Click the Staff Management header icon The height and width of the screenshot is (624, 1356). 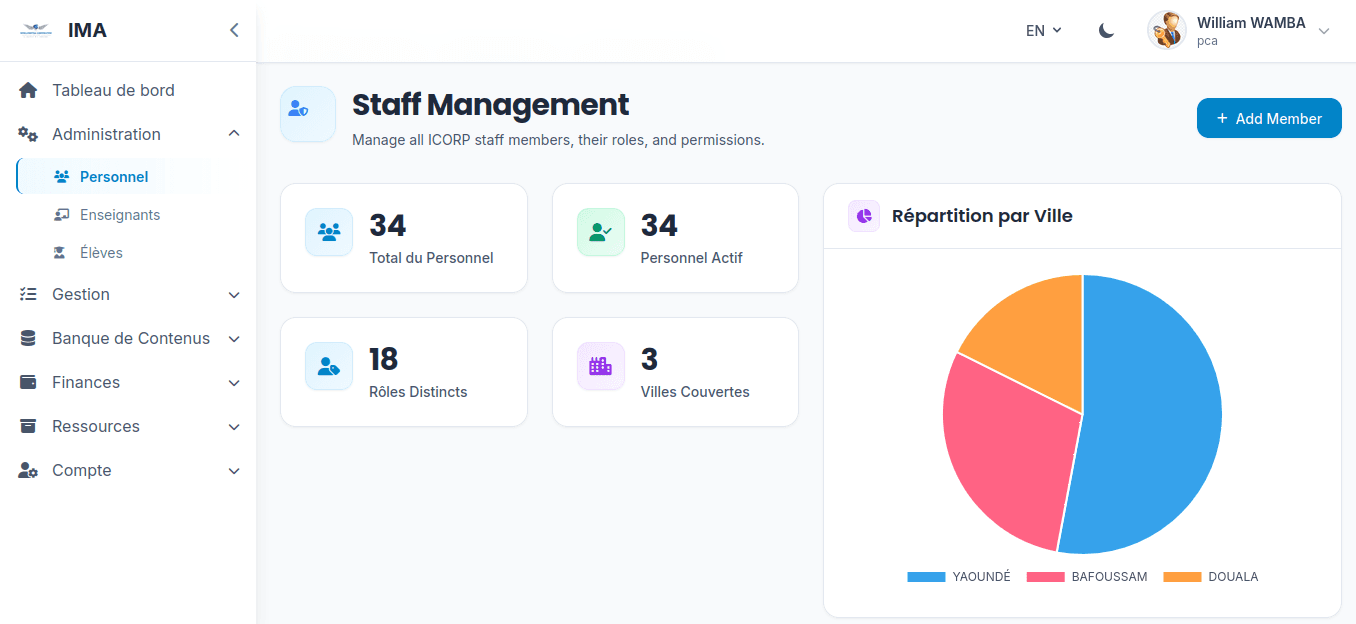click(307, 113)
